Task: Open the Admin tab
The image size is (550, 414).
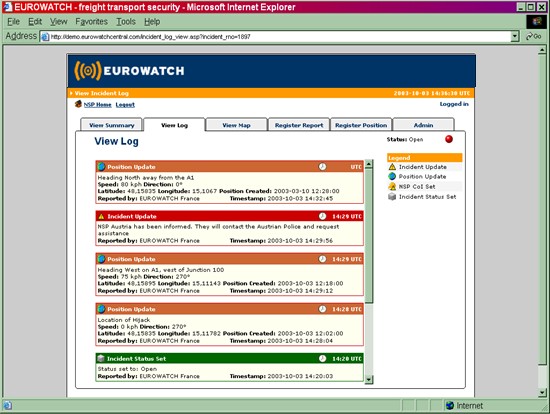Action: point(423,125)
